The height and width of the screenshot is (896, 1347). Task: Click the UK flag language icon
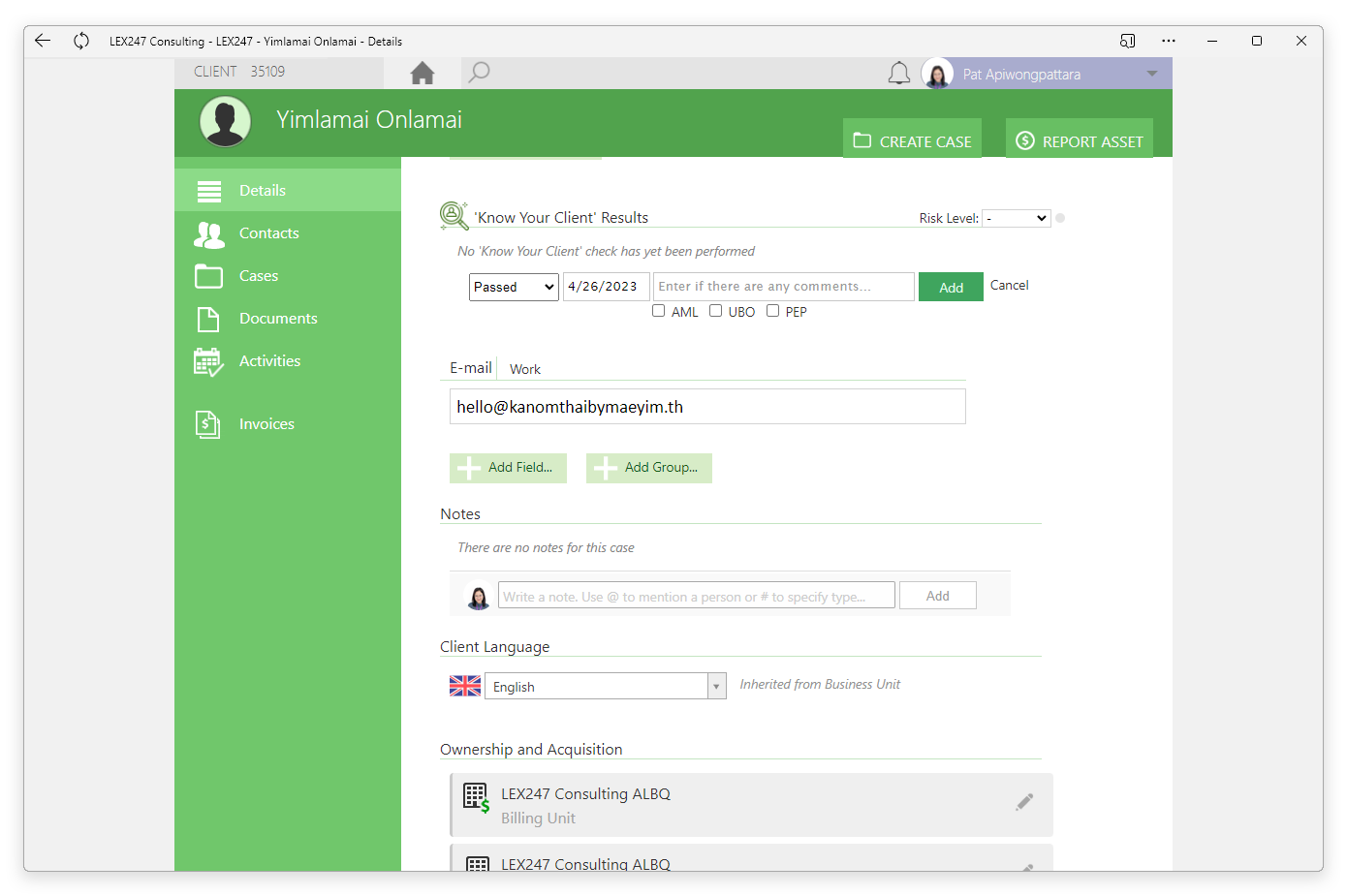(x=465, y=686)
